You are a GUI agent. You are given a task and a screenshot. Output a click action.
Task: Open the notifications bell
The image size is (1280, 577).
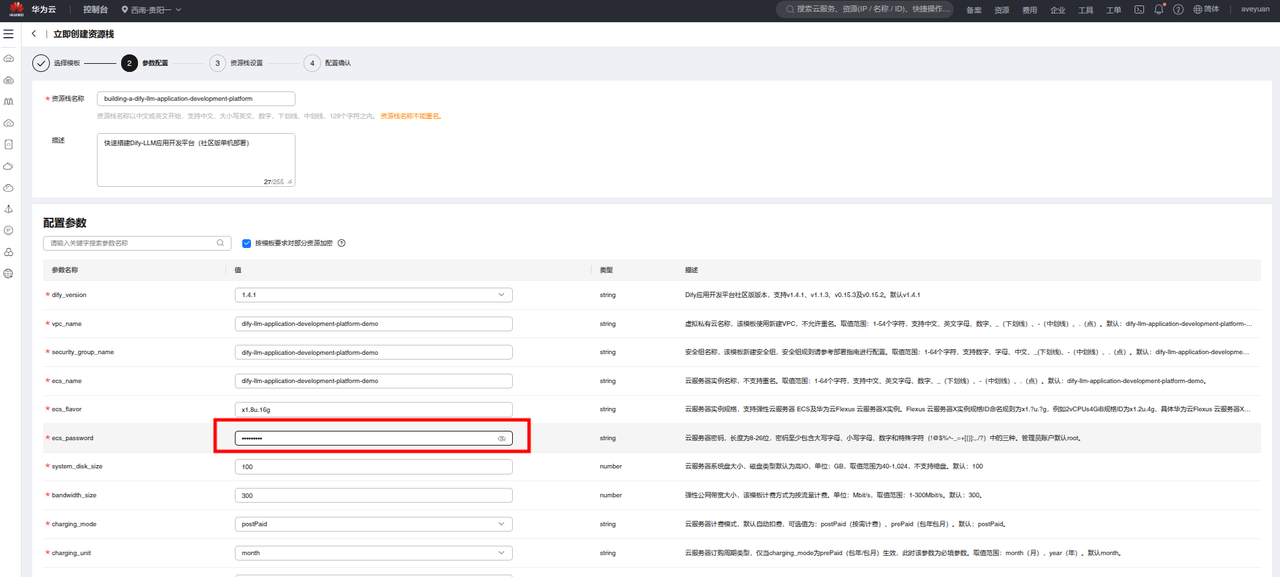(x=1159, y=9)
